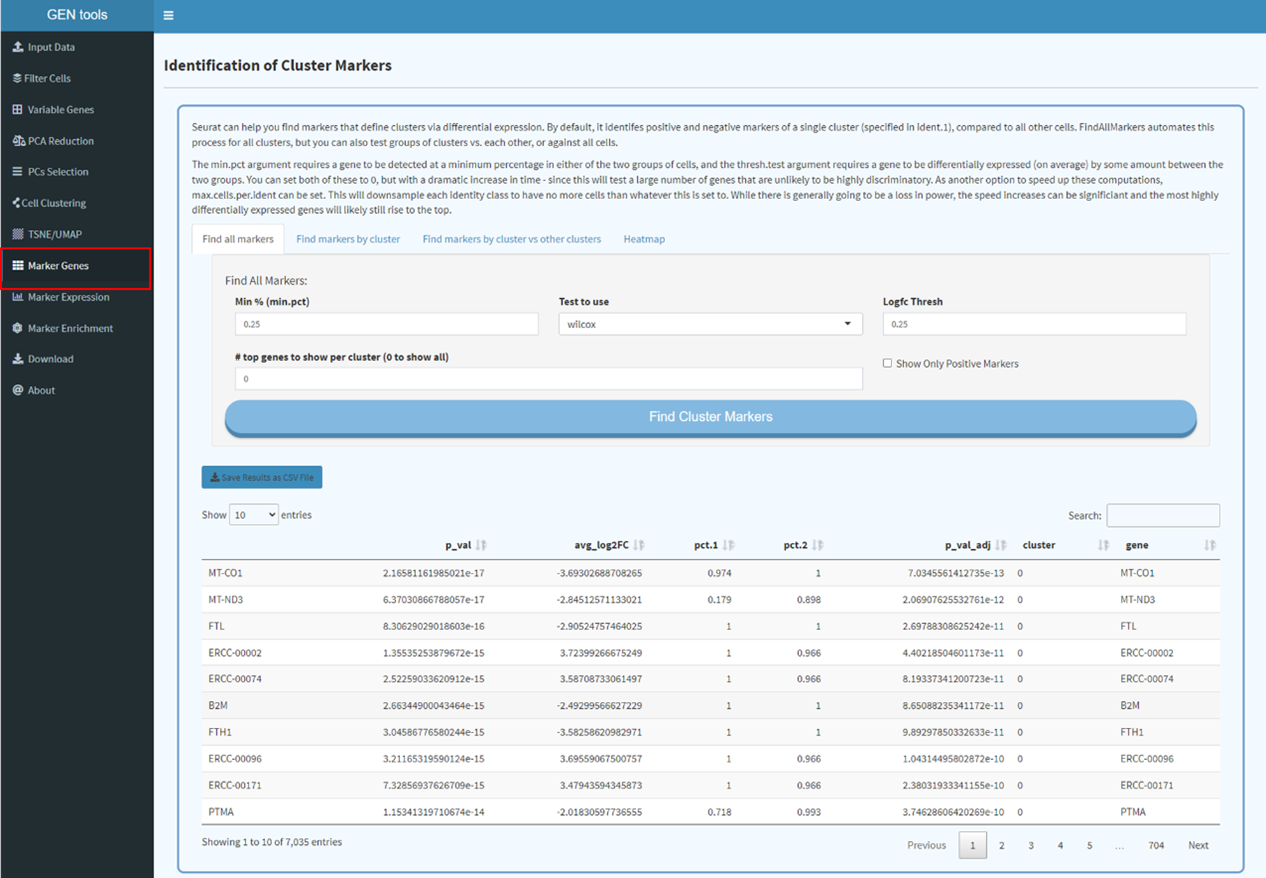Click the Marker Expression chart icon
This screenshot has height=878, width=1266.
point(18,297)
